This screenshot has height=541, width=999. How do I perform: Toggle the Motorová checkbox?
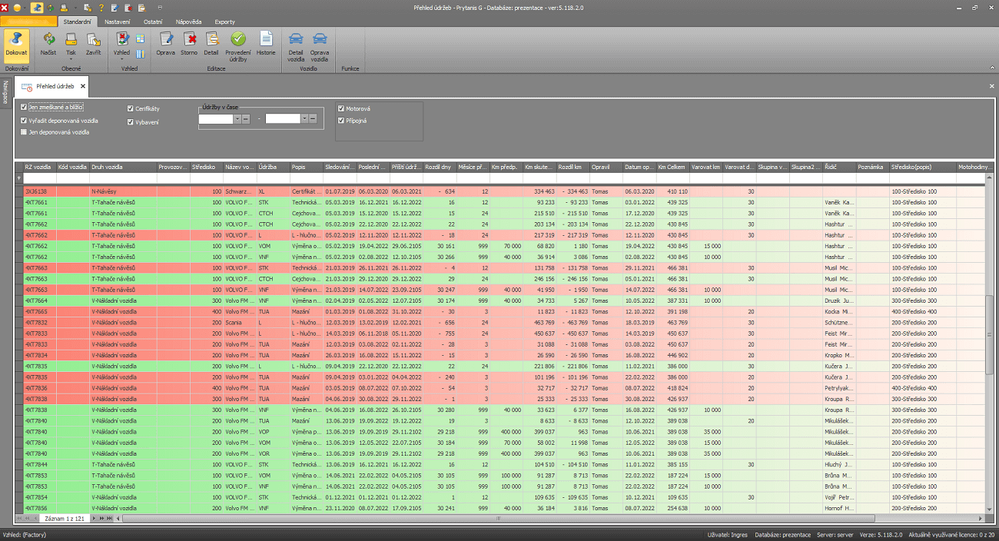(x=341, y=108)
